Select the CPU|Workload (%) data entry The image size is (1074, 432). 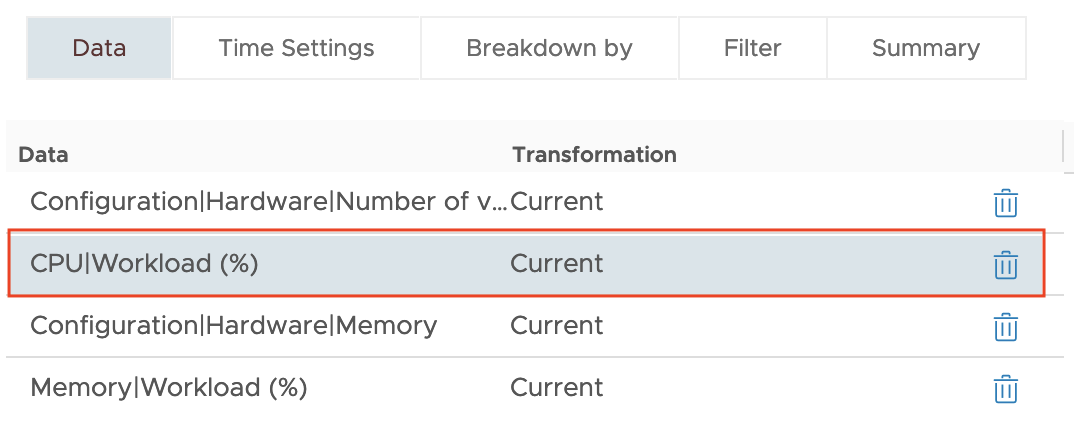(526, 264)
